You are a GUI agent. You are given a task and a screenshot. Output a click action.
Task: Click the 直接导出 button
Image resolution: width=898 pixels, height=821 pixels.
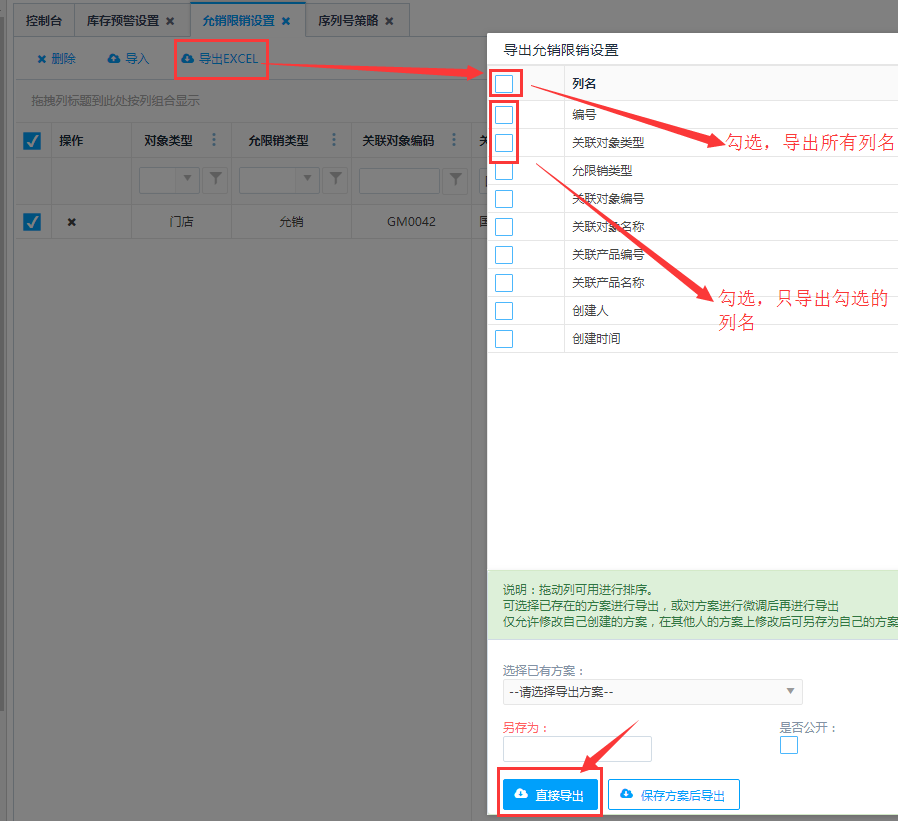(x=550, y=795)
